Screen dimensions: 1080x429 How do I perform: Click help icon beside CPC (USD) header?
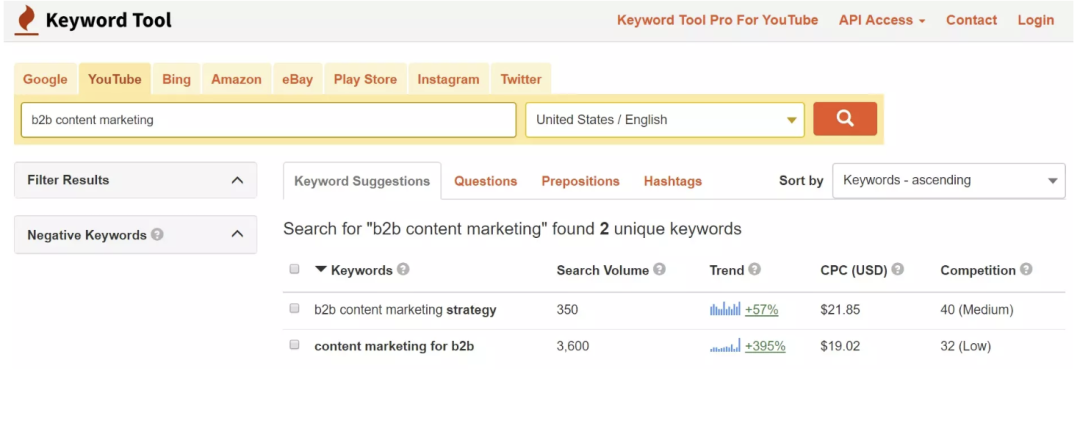(x=897, y=269)
